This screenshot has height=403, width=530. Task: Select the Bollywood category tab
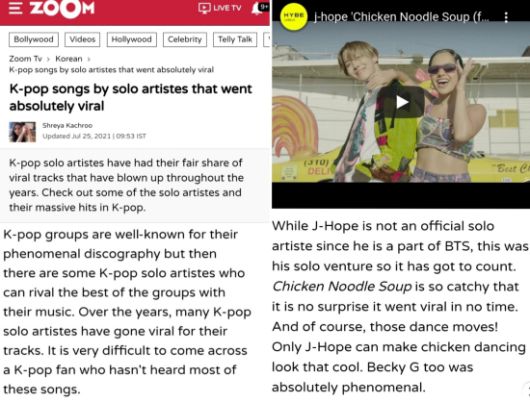[33, 40]
